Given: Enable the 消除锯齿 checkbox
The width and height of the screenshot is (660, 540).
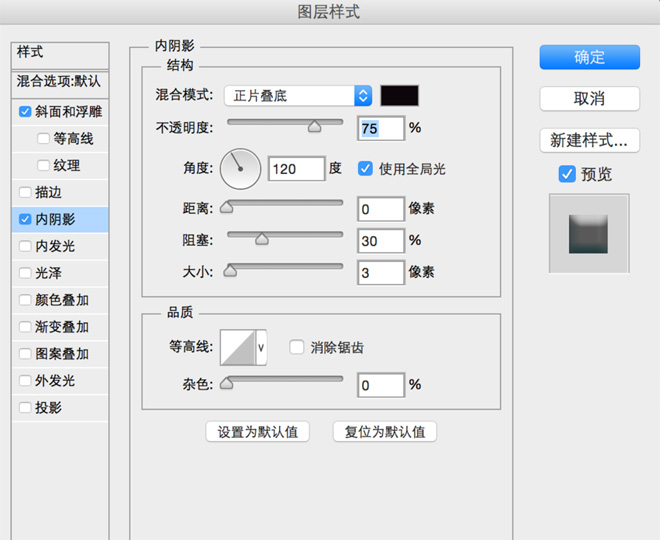Looking at the screenshot, I should pyautogui.click(x=296, y=348).
